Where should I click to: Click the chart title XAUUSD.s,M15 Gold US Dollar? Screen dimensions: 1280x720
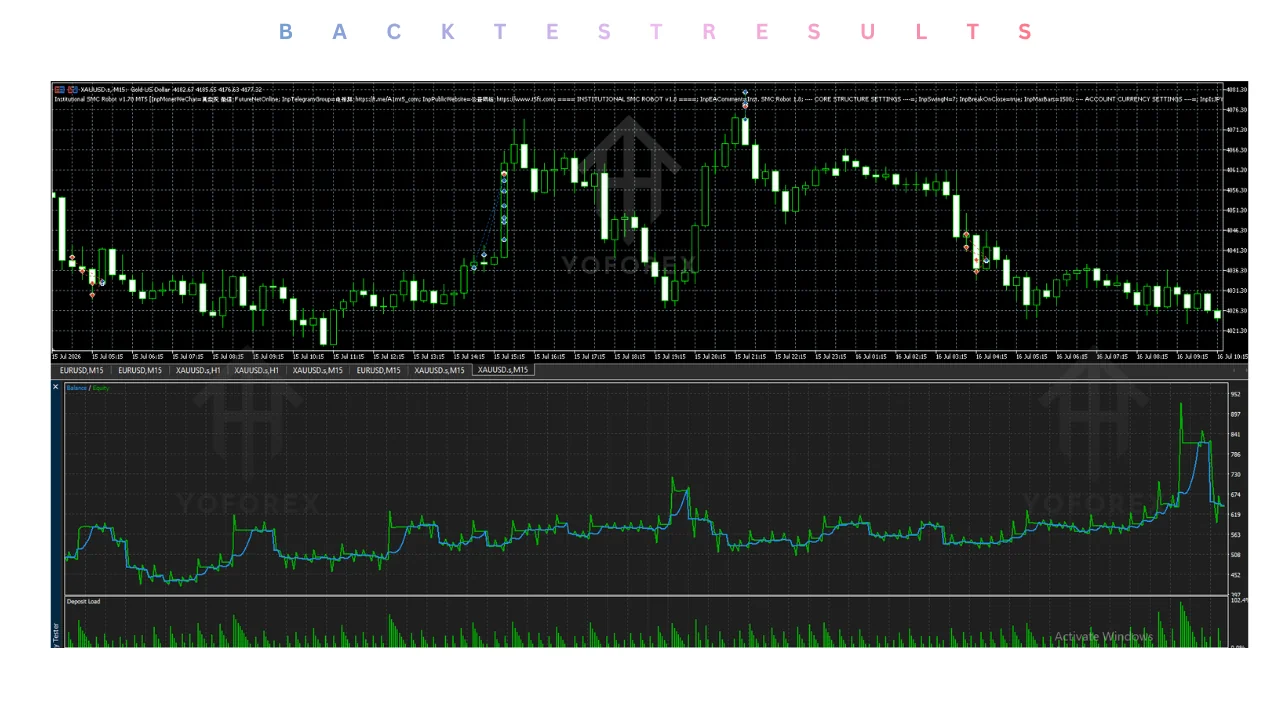click(x=127, y=90)
